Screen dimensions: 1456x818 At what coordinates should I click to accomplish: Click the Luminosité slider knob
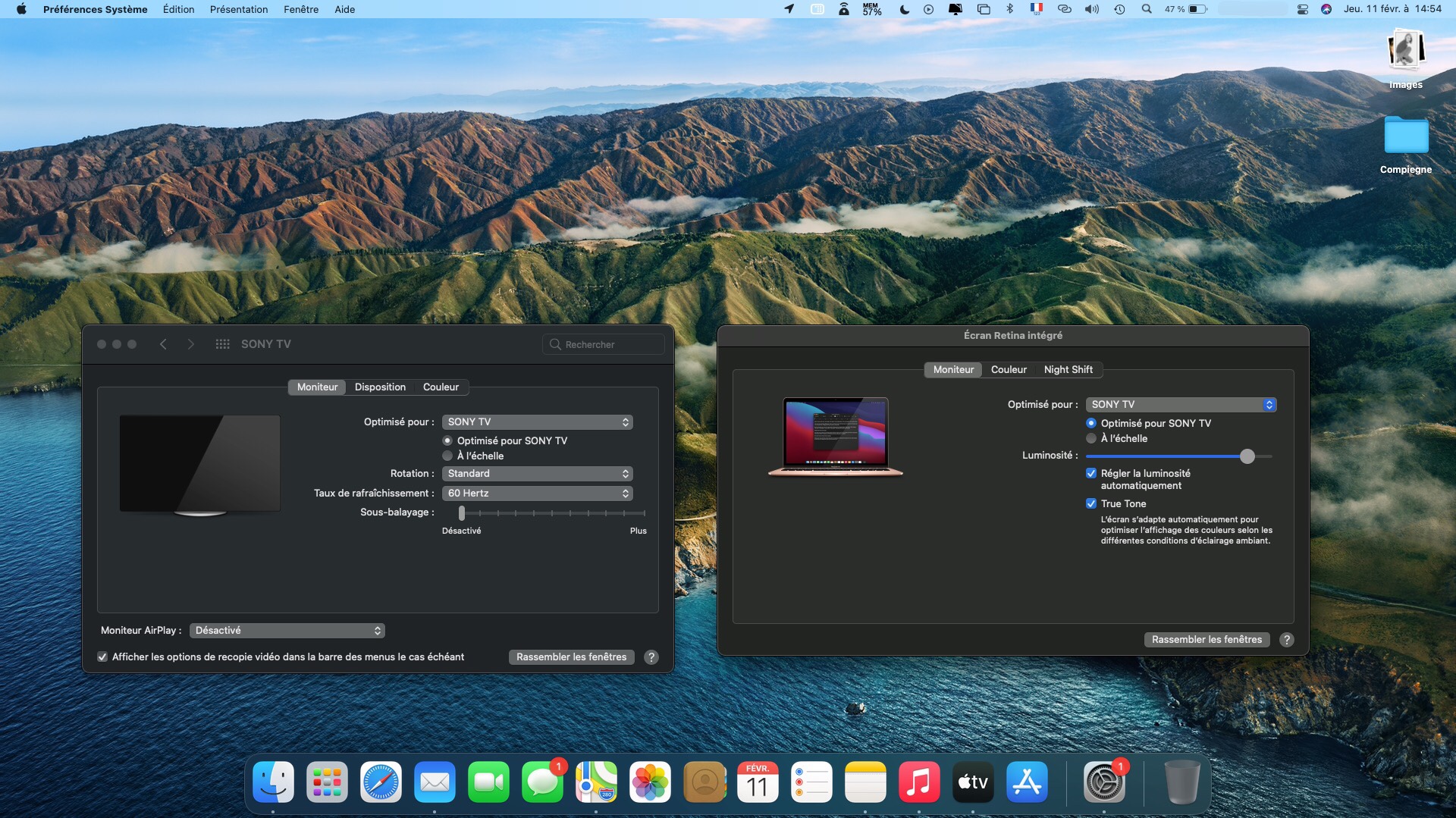pos(1247,456)
